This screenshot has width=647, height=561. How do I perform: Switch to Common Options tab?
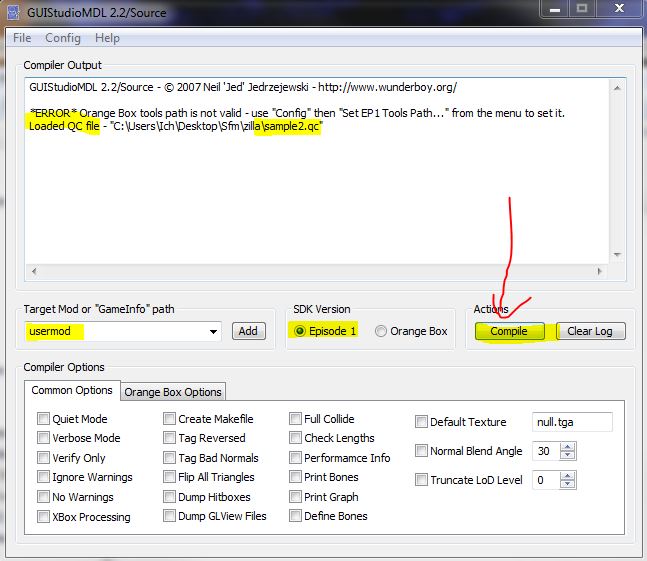(72, 390)
